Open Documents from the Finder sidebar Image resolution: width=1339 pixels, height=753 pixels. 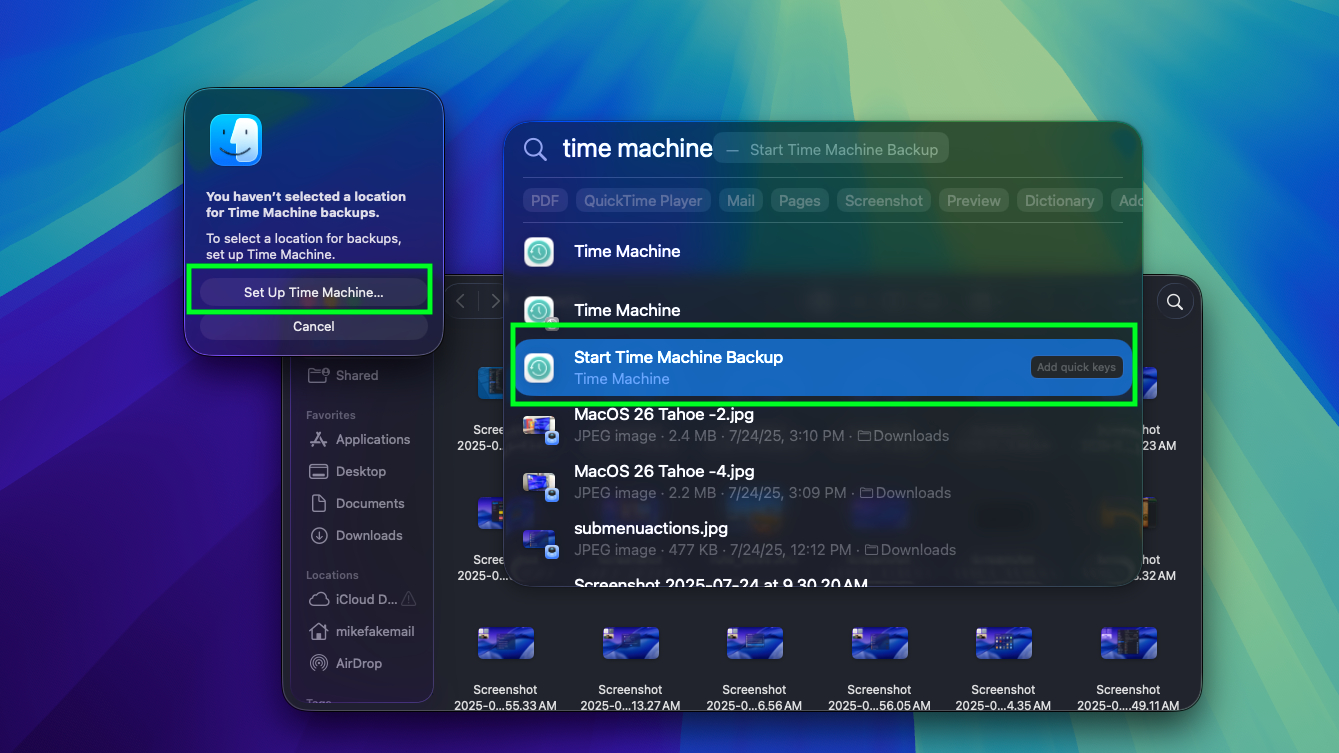click(x=357, y=503)
